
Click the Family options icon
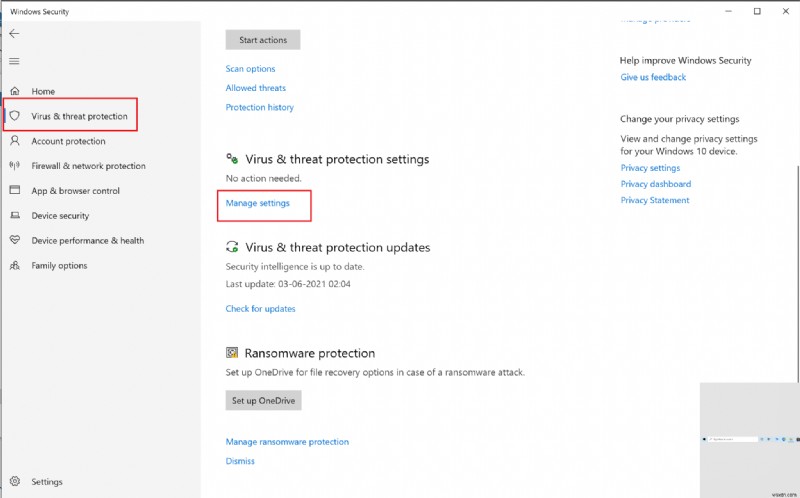pos(15,266)
